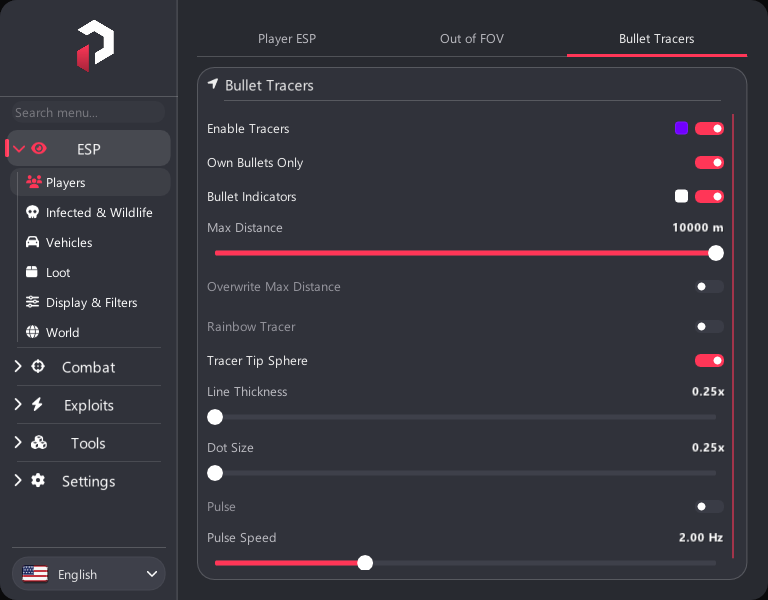This screenshot has height=600, width=768.
Task: Open the English language dropdown
Action: tap(89, 574)
